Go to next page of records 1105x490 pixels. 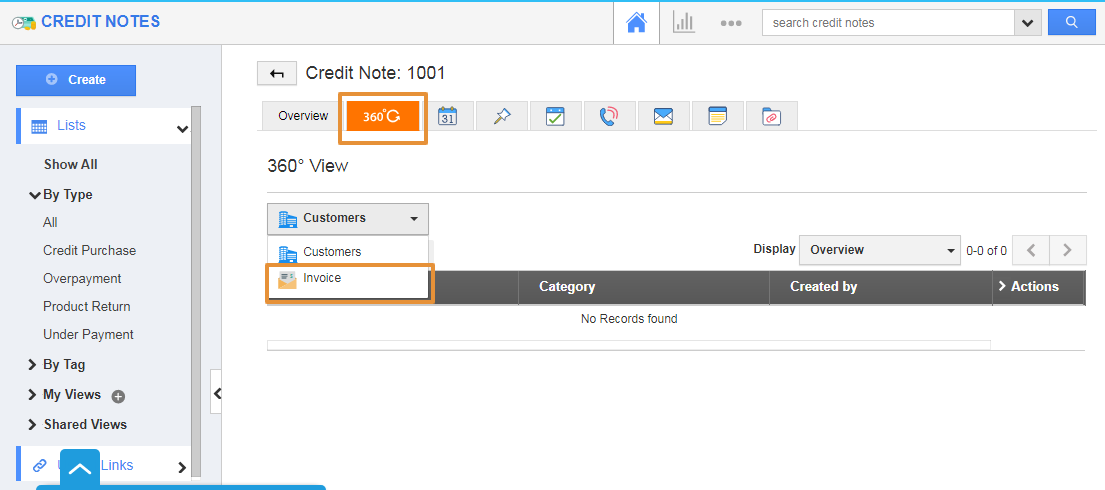1067,250
